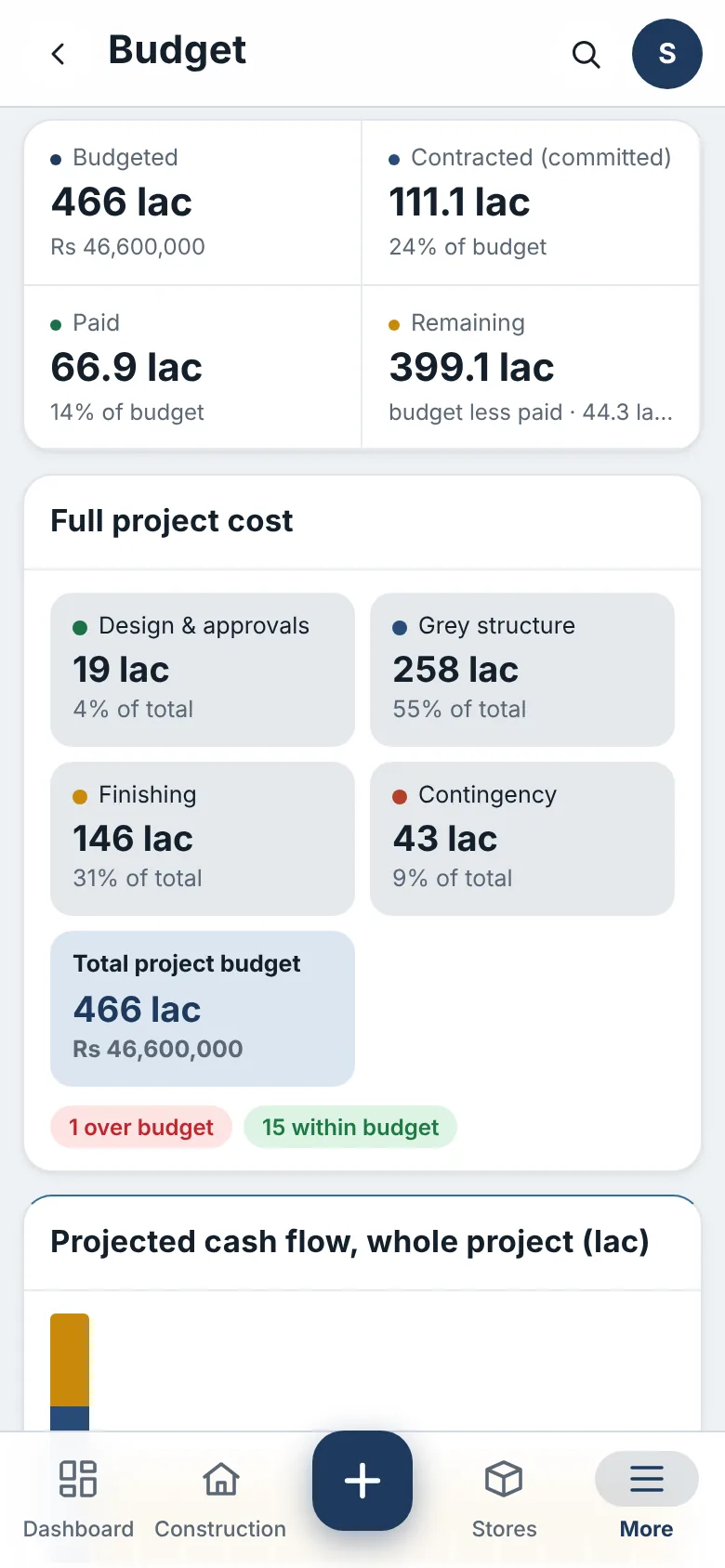Tap the plus add button
The image size is (725, 1568).
coord(362,1481)
